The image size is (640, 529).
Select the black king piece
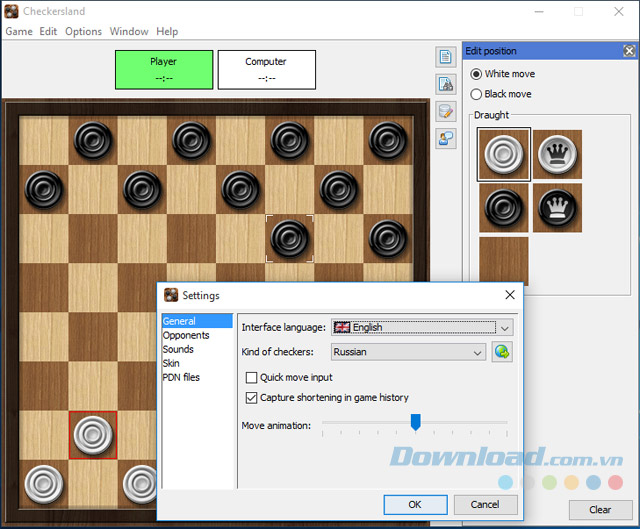(557, 207)
